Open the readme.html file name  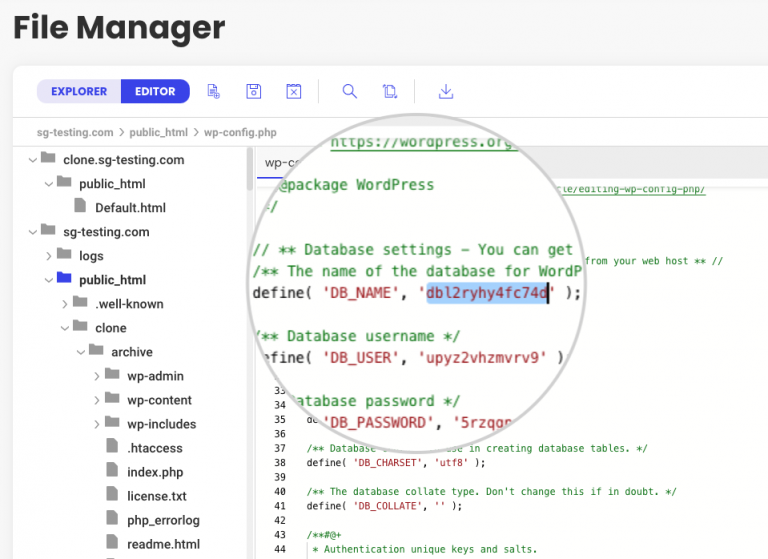pos(164,544)
